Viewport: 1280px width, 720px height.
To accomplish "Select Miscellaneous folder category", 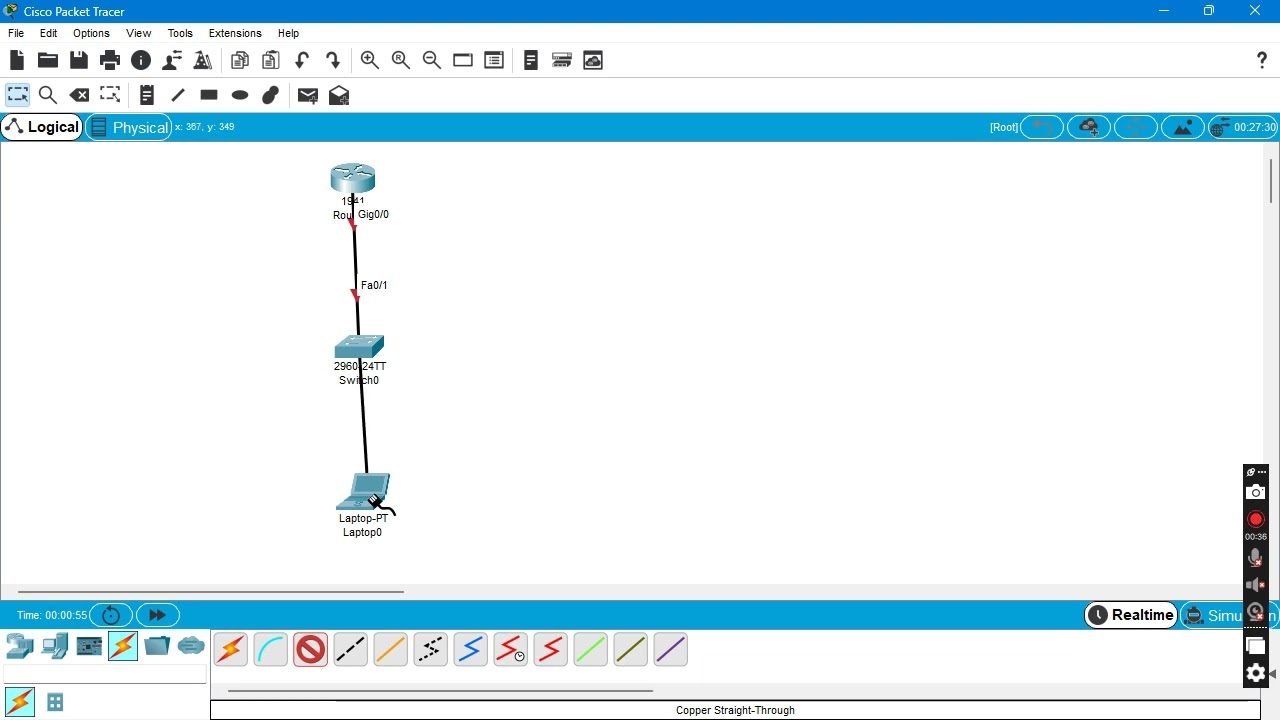I will pyautogui.click(x=157, y=646).
